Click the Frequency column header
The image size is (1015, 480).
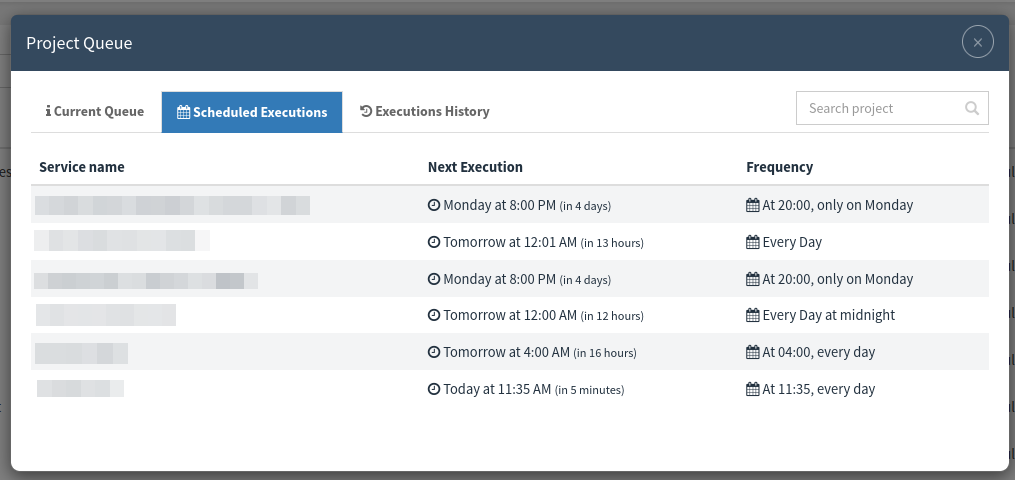pyautogui.click(x=779, y=167)
